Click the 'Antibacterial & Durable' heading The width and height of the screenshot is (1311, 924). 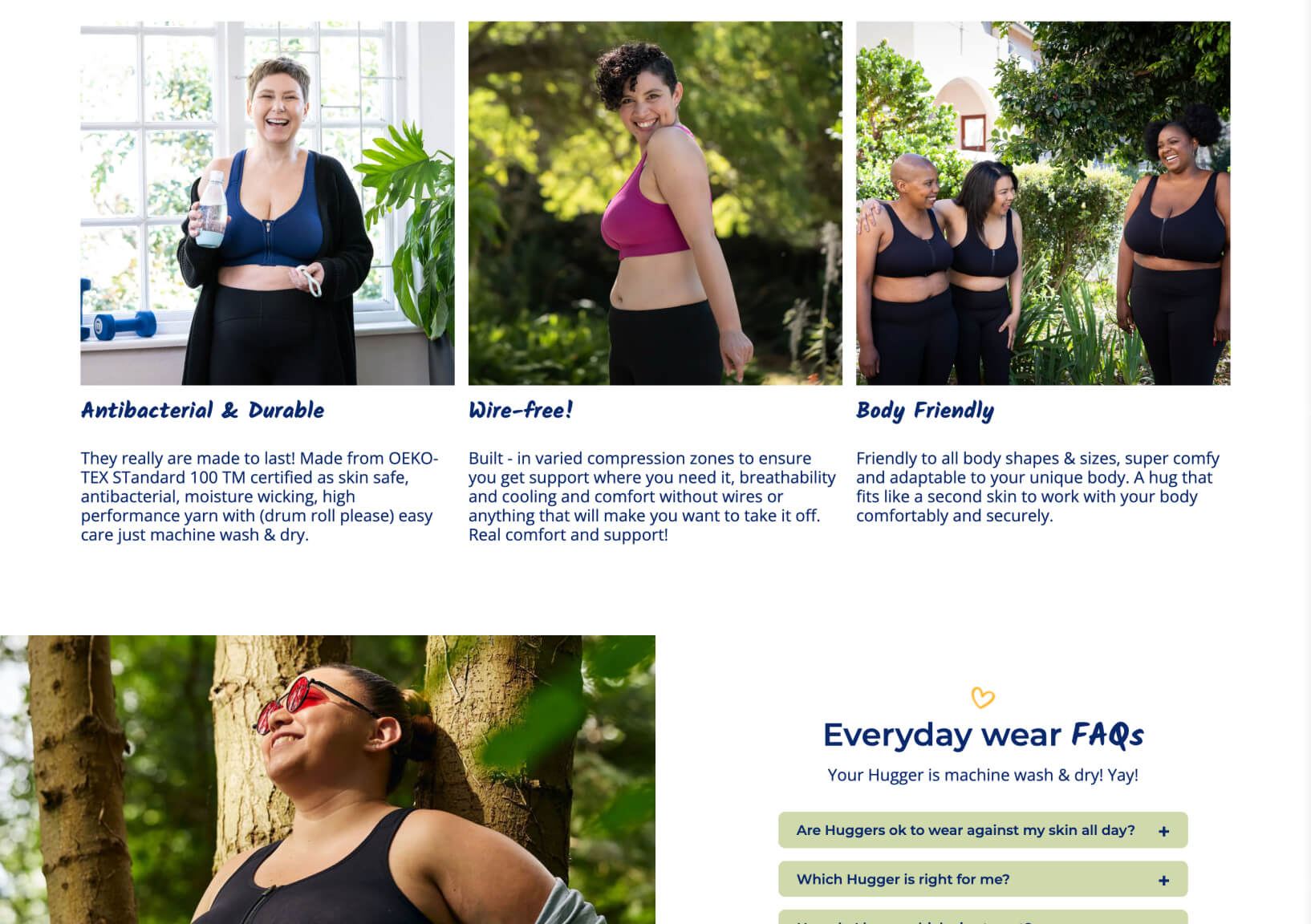point(202,411)
